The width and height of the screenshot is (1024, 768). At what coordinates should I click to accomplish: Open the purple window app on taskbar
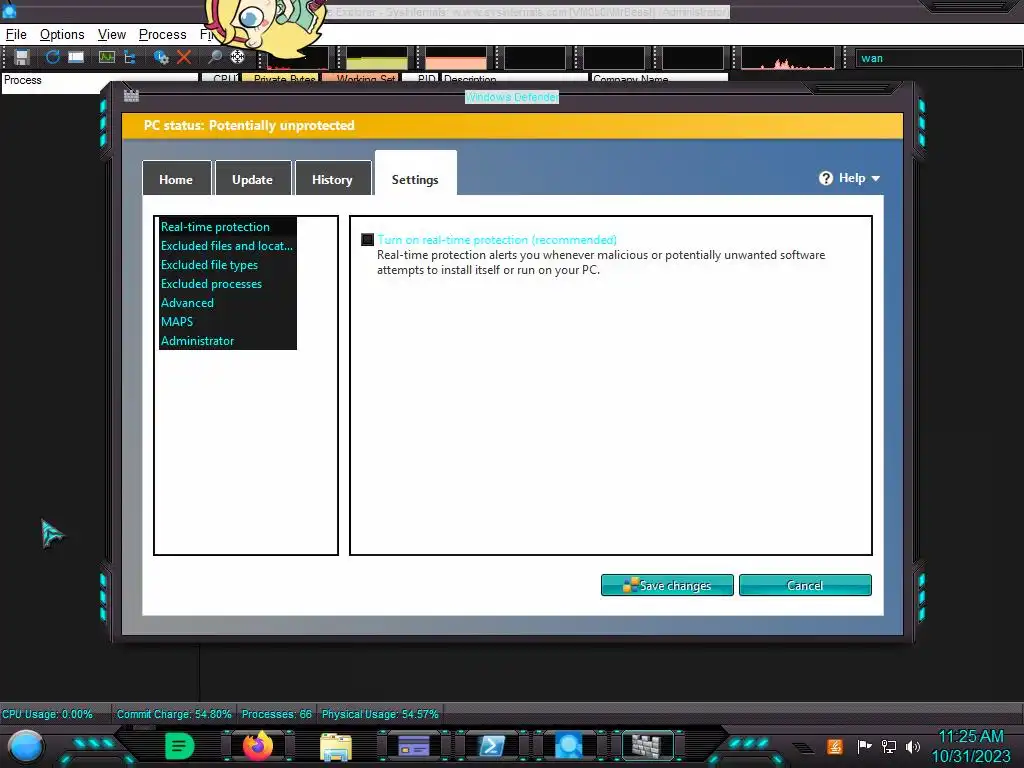(x=413, y=746)
